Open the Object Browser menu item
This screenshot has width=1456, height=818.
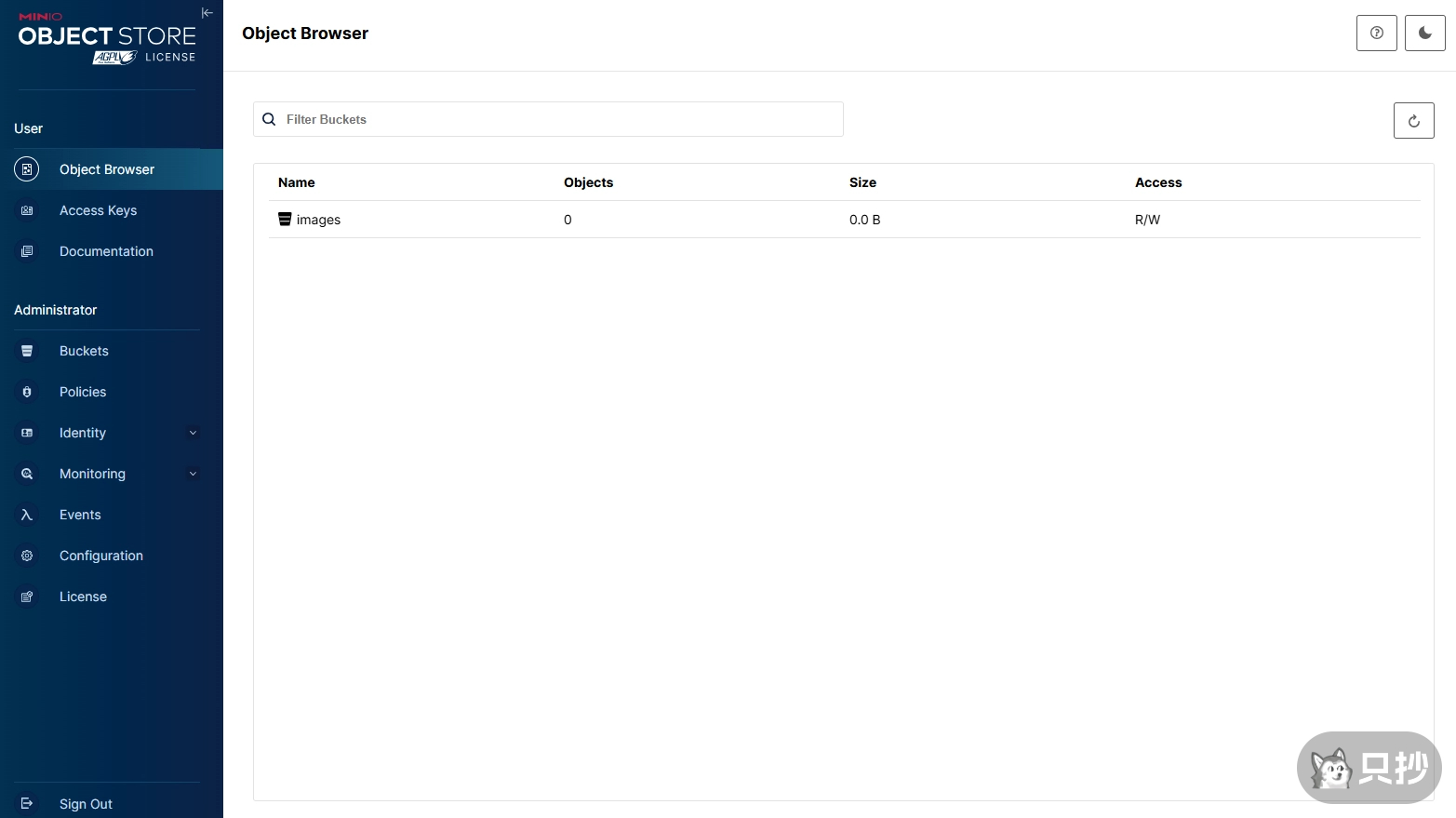(x=107, y=169)
